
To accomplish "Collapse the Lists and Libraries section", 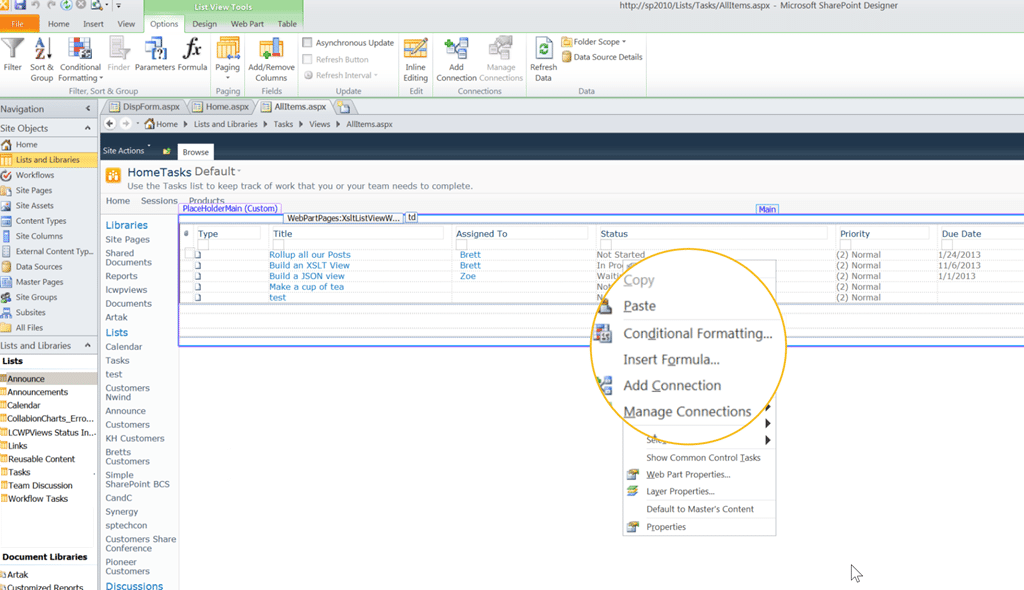I will tap(88, 345).
